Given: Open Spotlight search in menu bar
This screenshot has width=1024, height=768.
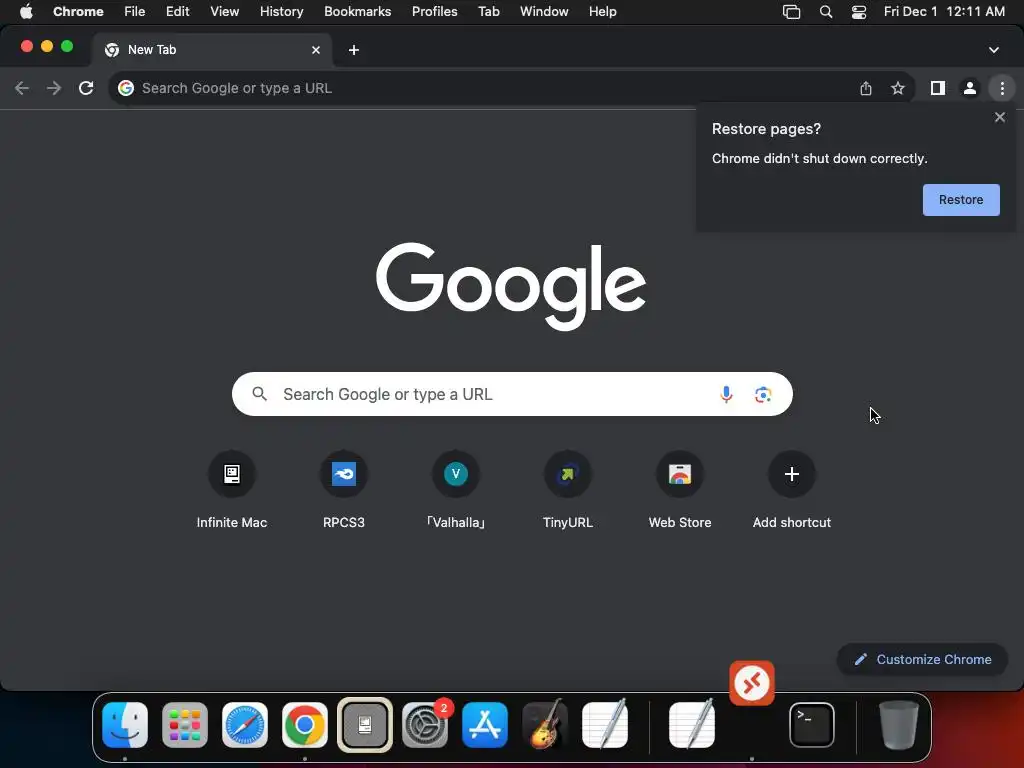Looking at the screenshot, I should [x=825, y=12].
